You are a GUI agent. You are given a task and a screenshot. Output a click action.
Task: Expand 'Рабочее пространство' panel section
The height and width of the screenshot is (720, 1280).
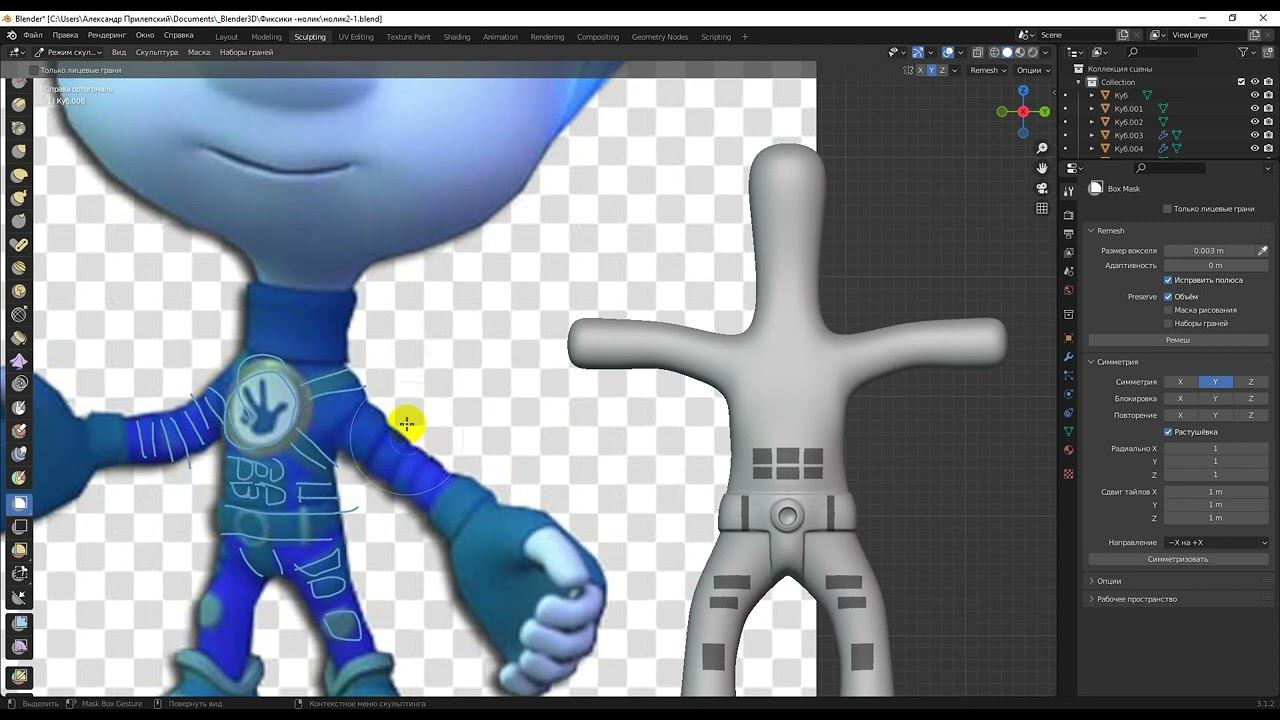click(1137, 599)
